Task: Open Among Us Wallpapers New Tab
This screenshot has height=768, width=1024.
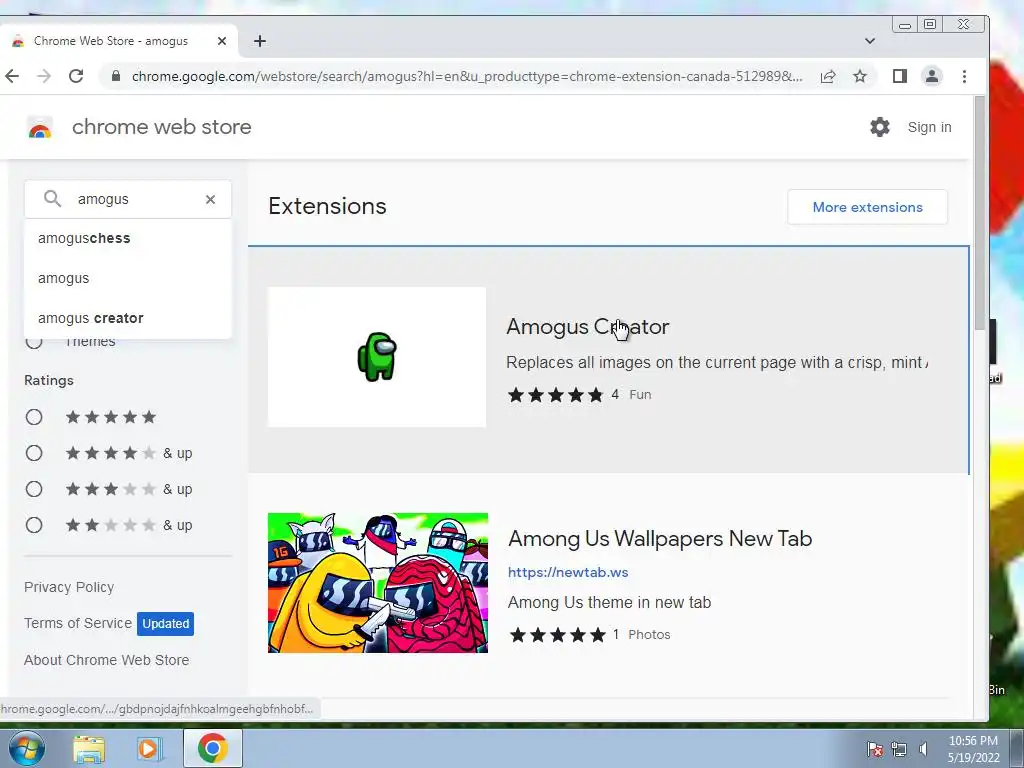Action: (x=660, y=539)
